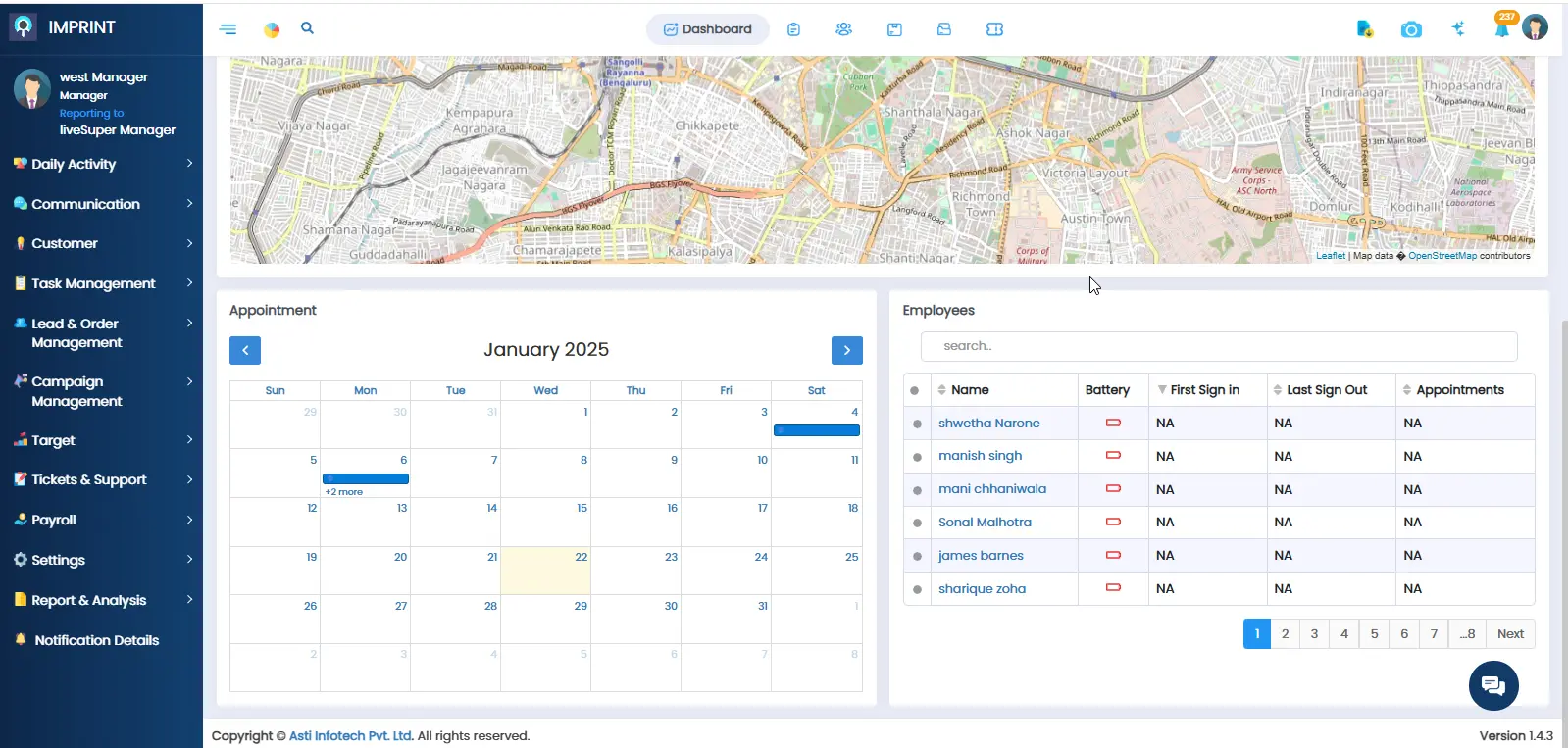Screen dimensions: 1568x748
Task: Toggle the hamburger sidebar menu
Action: pyautogui.click(x=228, y=29)
